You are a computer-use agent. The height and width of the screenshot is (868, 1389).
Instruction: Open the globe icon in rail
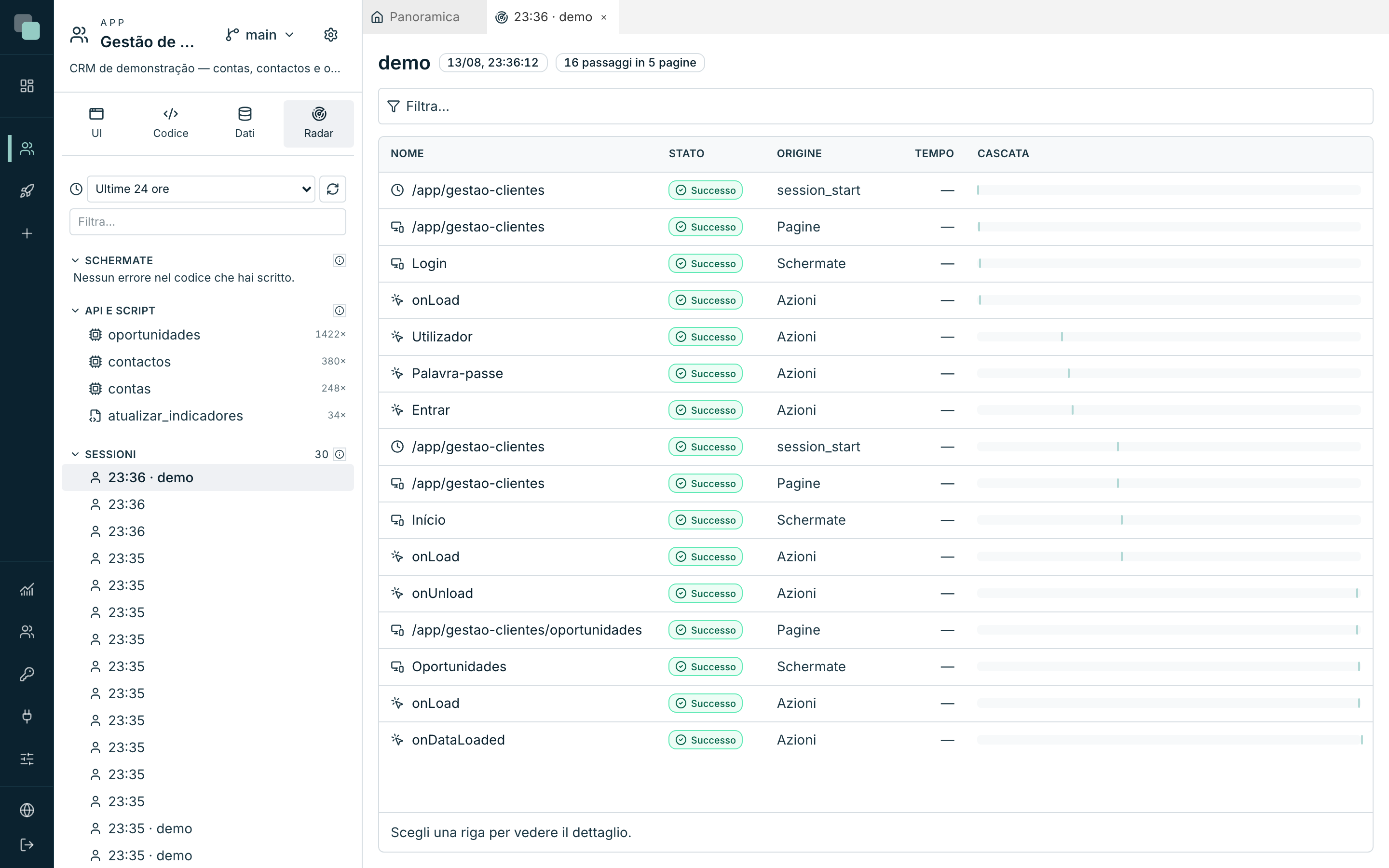click(27, 810)
